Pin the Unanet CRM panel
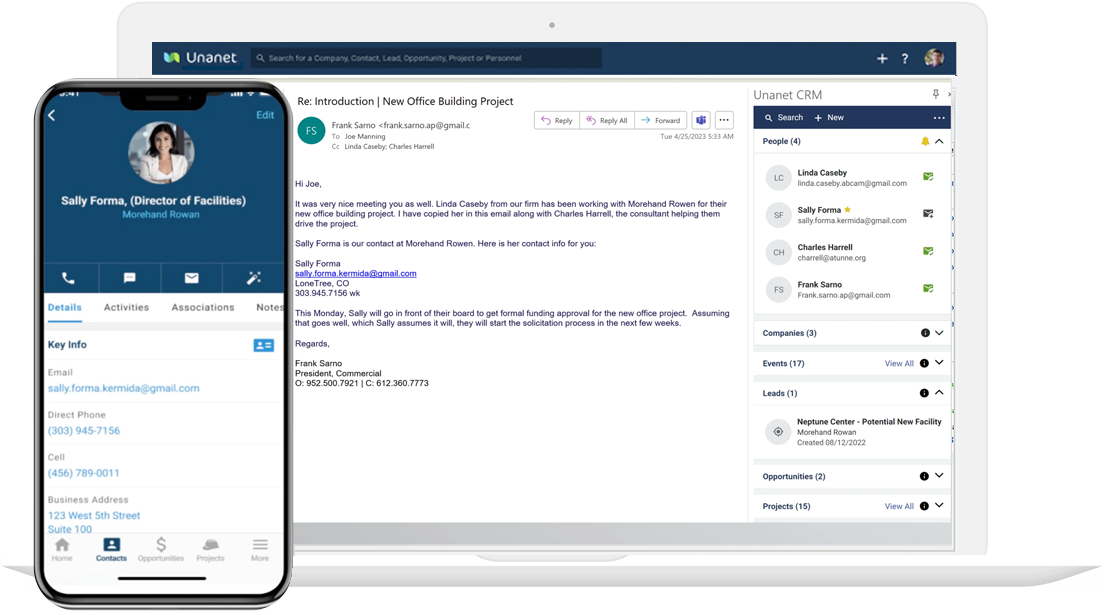The width and height of the screenshot is (1104, 615). pyautogui.click(x=934, y=94)
